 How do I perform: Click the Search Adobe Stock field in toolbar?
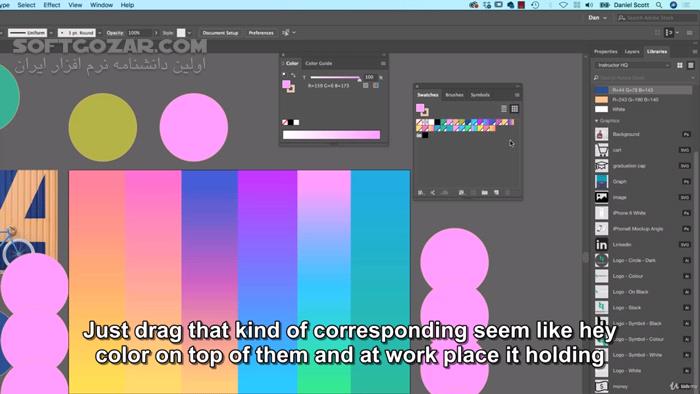[x=656, y=18]
